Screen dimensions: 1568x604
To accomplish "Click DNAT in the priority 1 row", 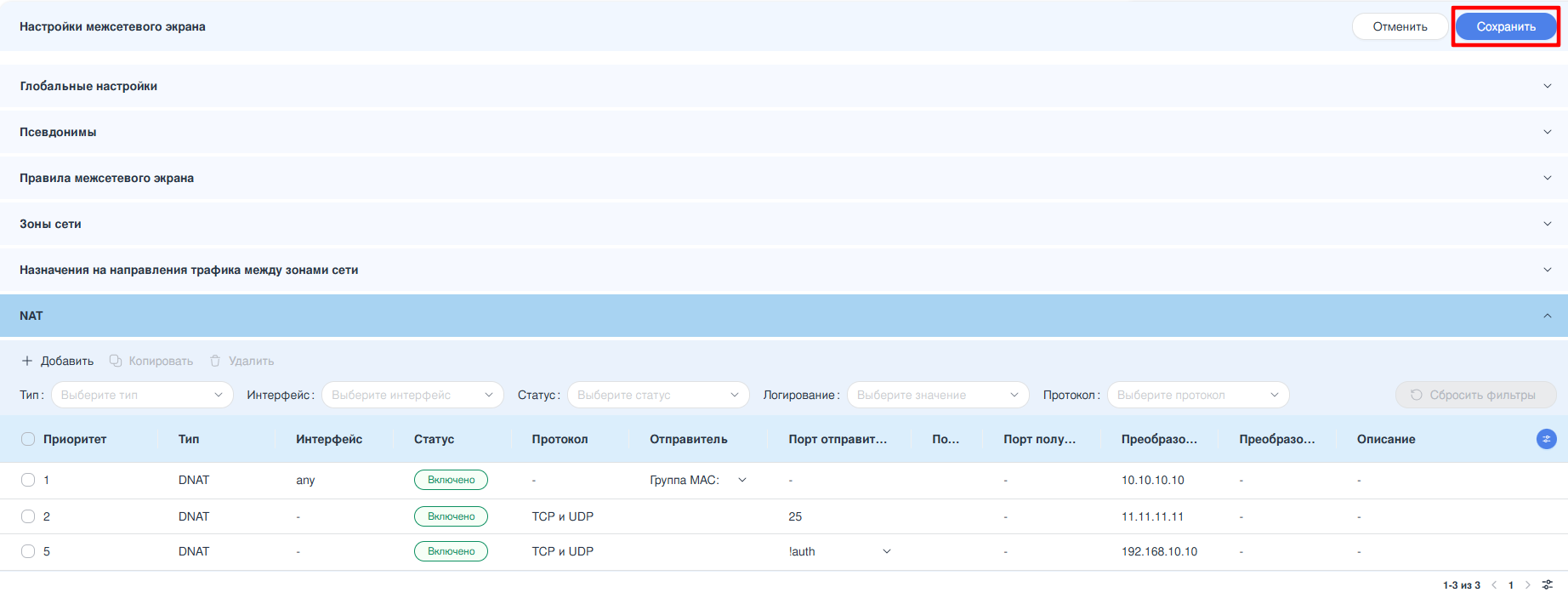I will 194,480.
